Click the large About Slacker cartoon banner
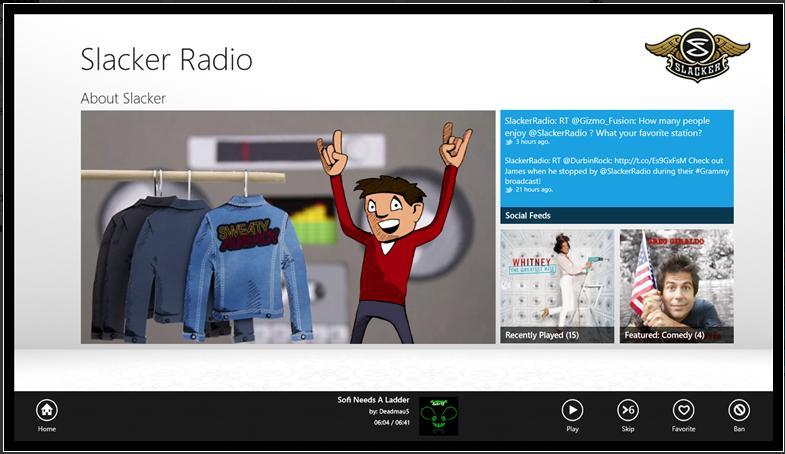The height and width of the screenshot is (454, 785). [x=288, y=227]
